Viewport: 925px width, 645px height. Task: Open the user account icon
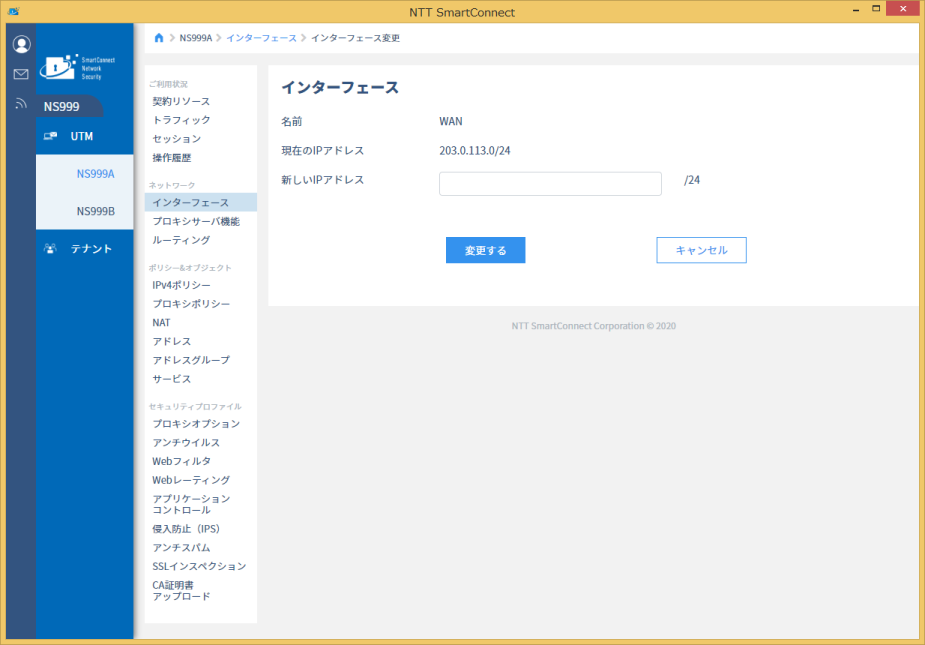coord(21,44)
